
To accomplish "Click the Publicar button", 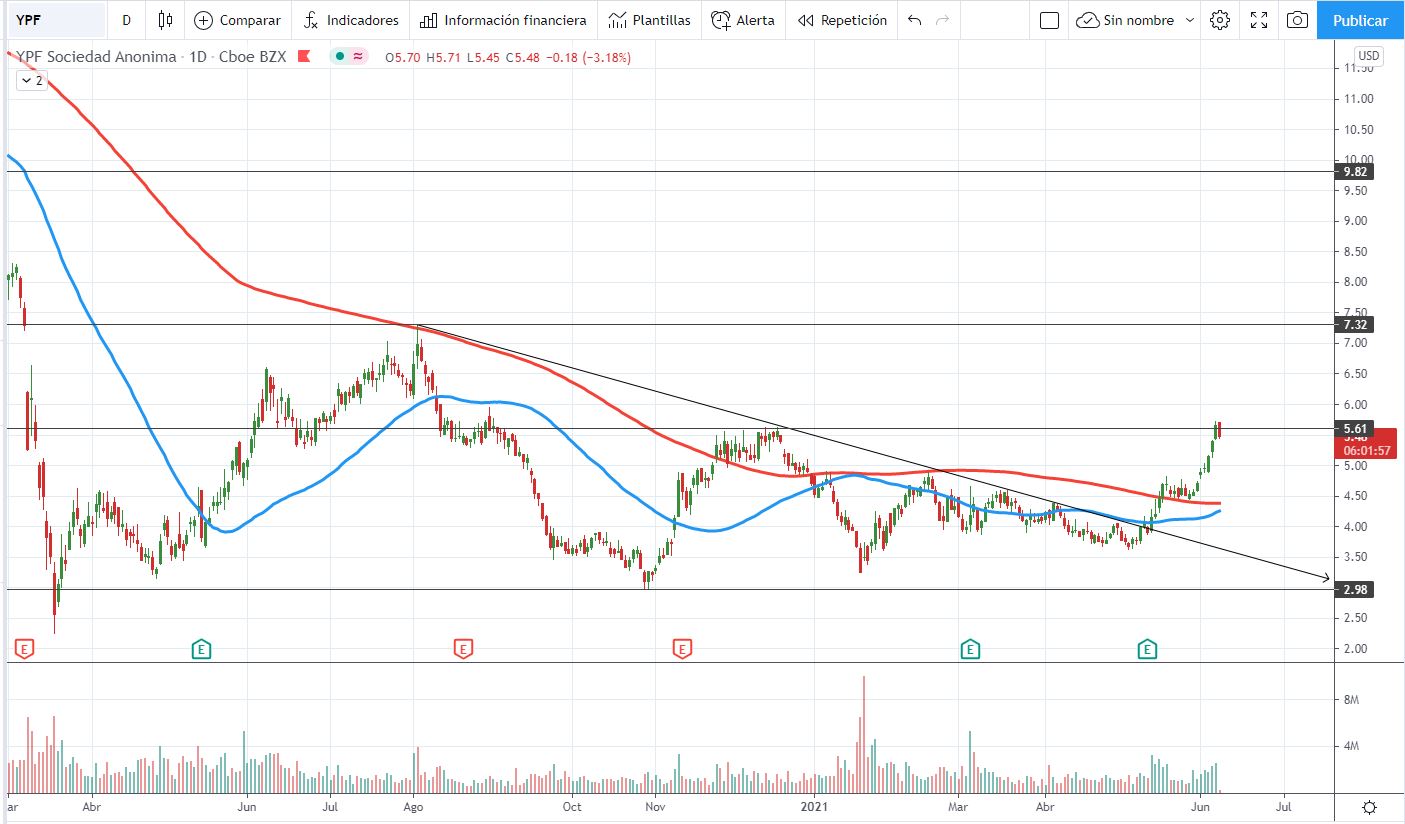I will (1360, 20).
